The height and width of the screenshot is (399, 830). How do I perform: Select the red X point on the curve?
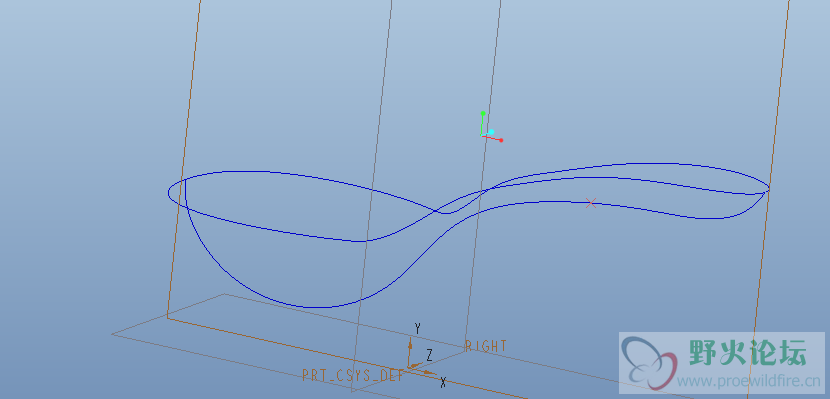pos(591,203)
